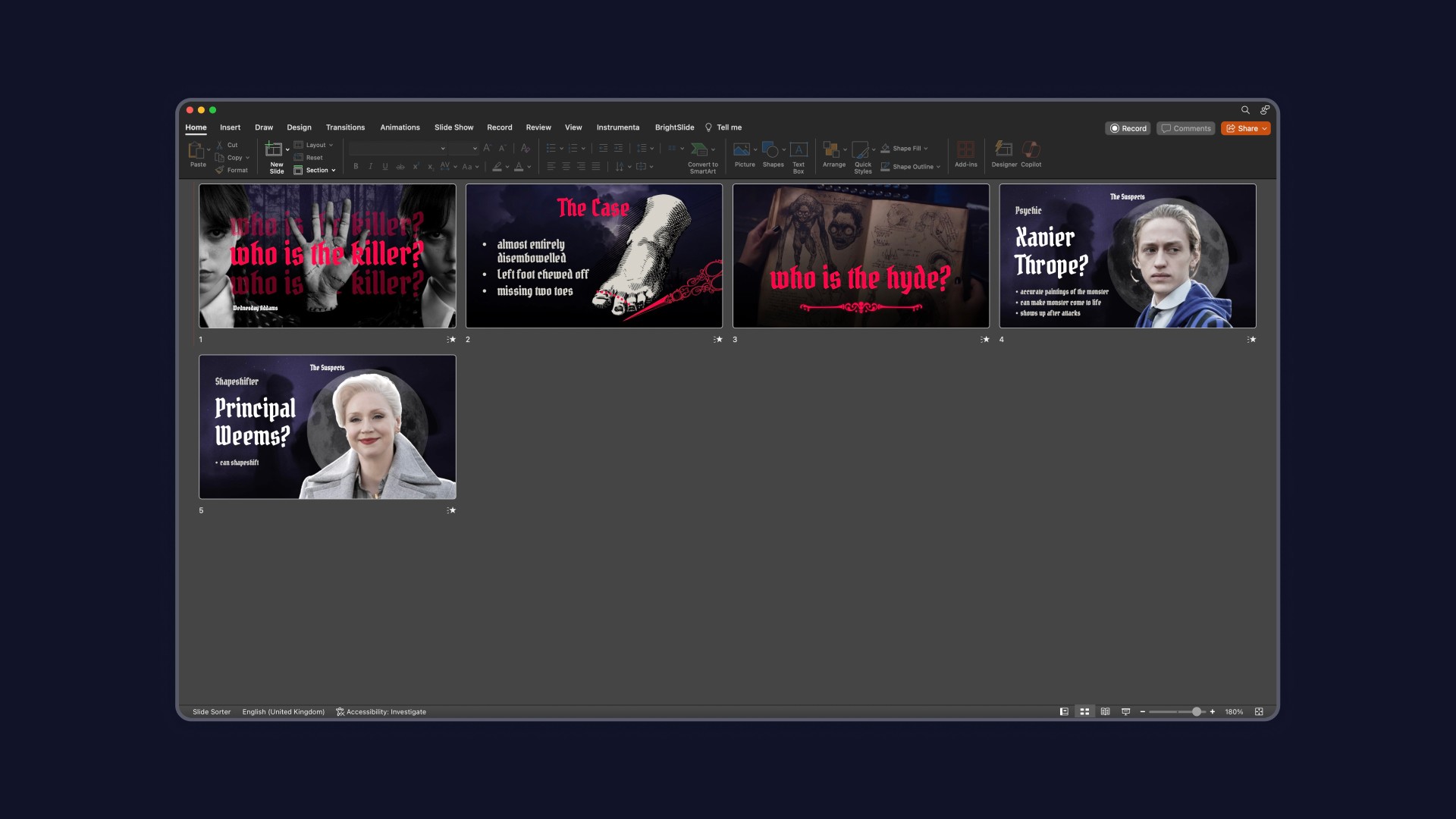Toggle the Comments pane
The height and width of the screenshot is (819, 1456).
(1186, 129)
